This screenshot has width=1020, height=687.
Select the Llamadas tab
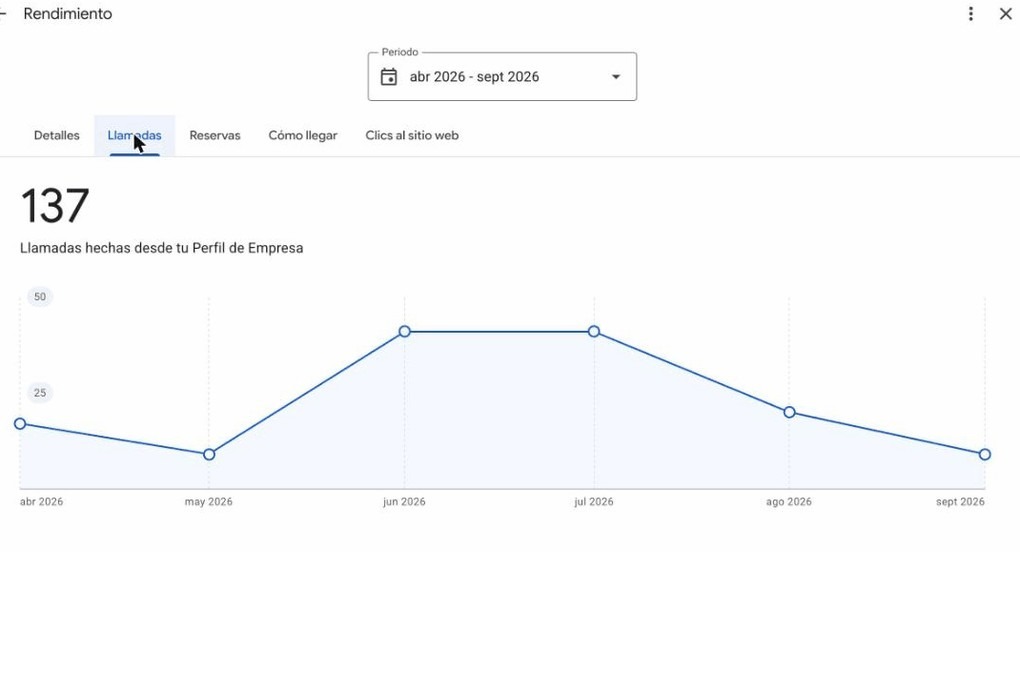(x=135, y=135)
